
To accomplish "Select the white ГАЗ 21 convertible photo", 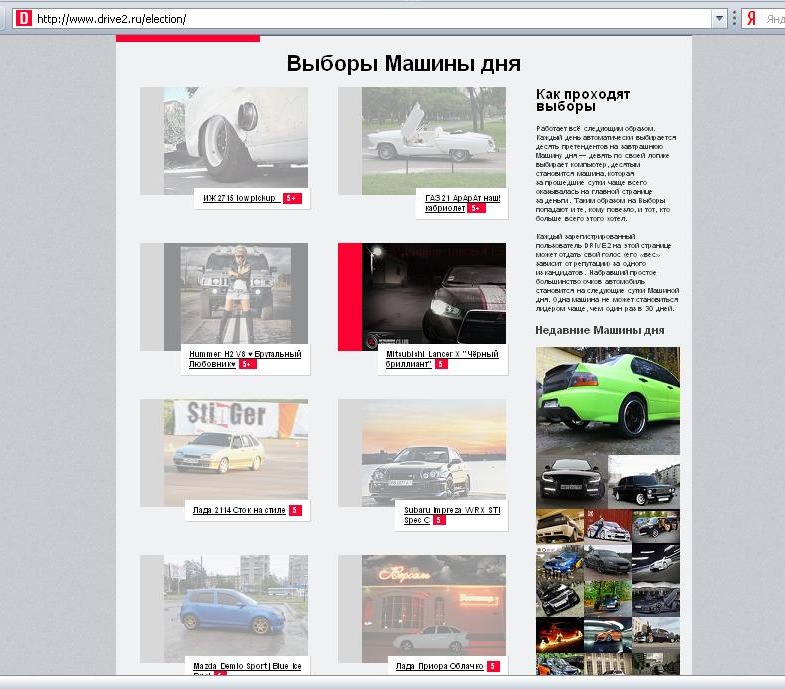I will tap(434, 141).
